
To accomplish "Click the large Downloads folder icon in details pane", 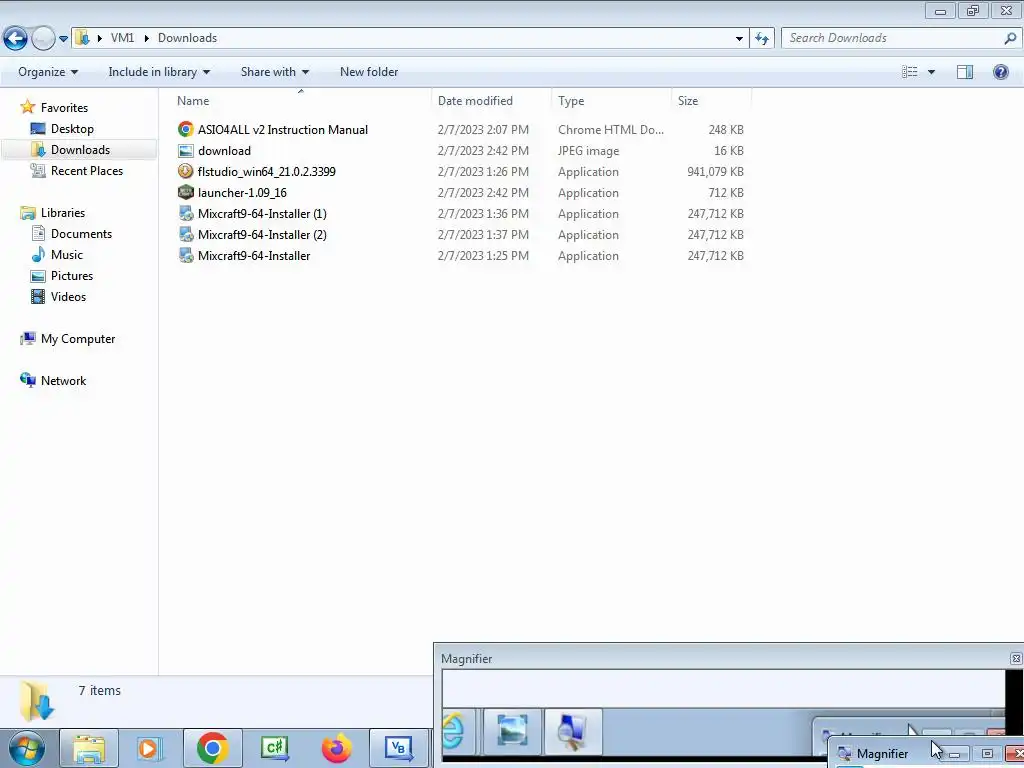I will tap(36, 699).
